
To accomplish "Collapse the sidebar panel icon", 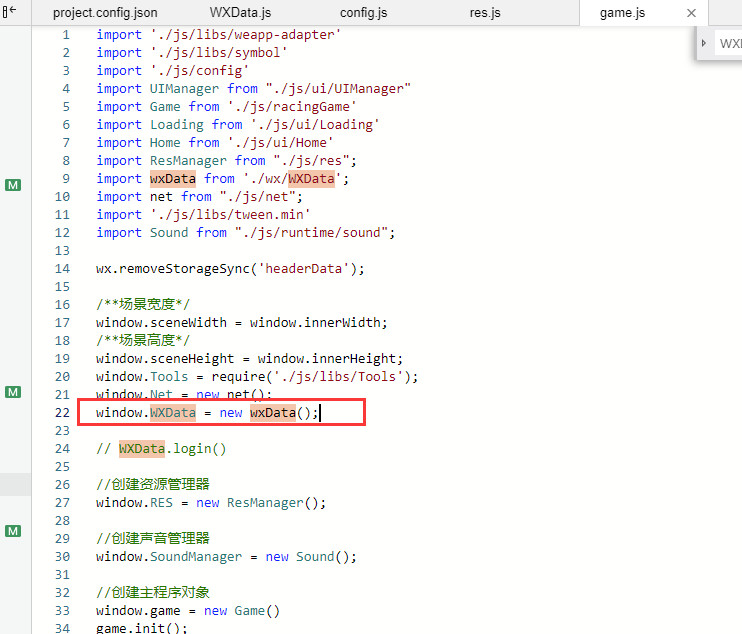I will coord(9,11).
